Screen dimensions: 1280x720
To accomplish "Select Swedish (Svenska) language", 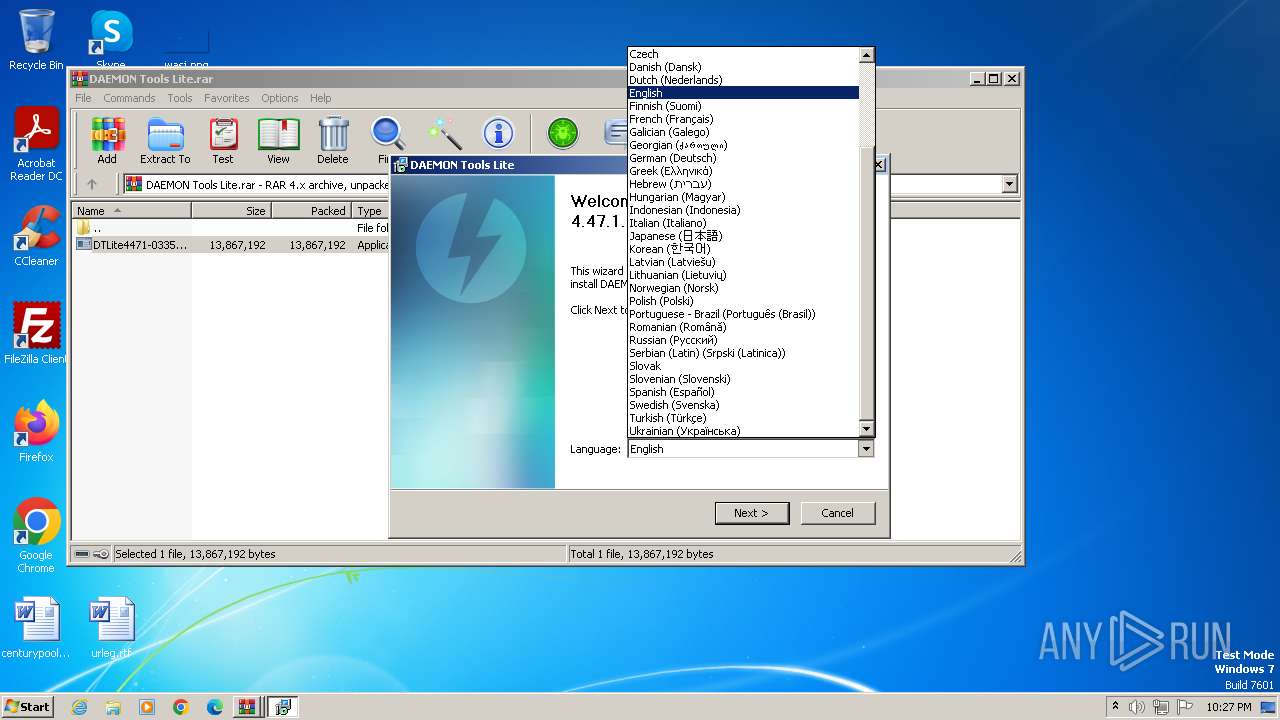I will [x=743, y=405].
